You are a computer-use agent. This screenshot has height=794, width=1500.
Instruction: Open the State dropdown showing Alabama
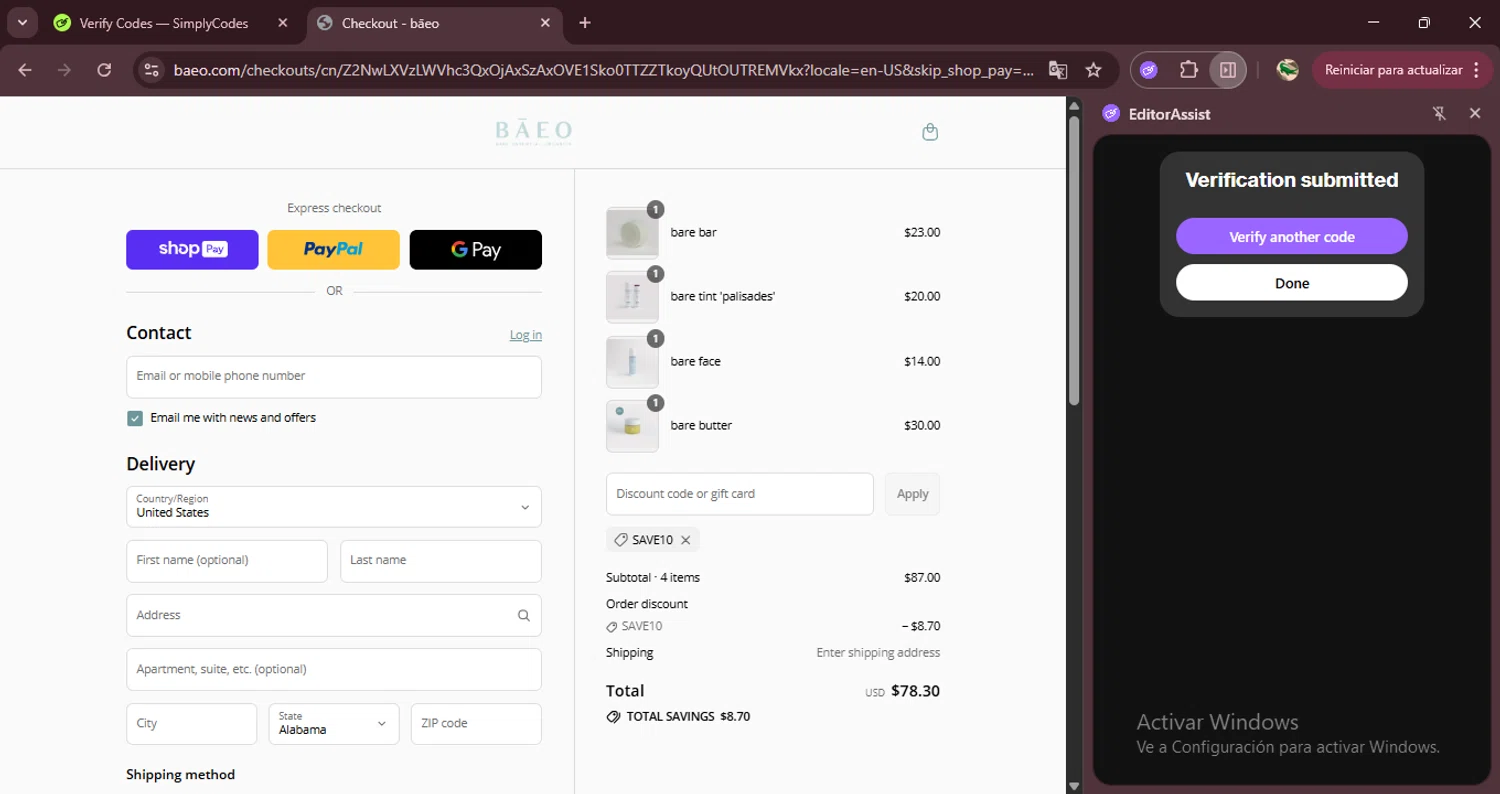click(x=334, y=724)
